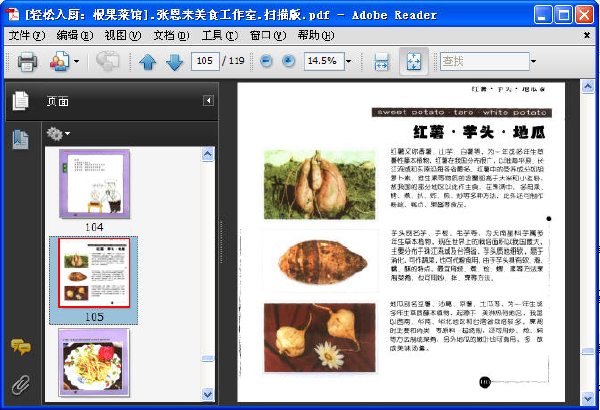Click the page label 104 under thumbnail

[x=94, y=227]
